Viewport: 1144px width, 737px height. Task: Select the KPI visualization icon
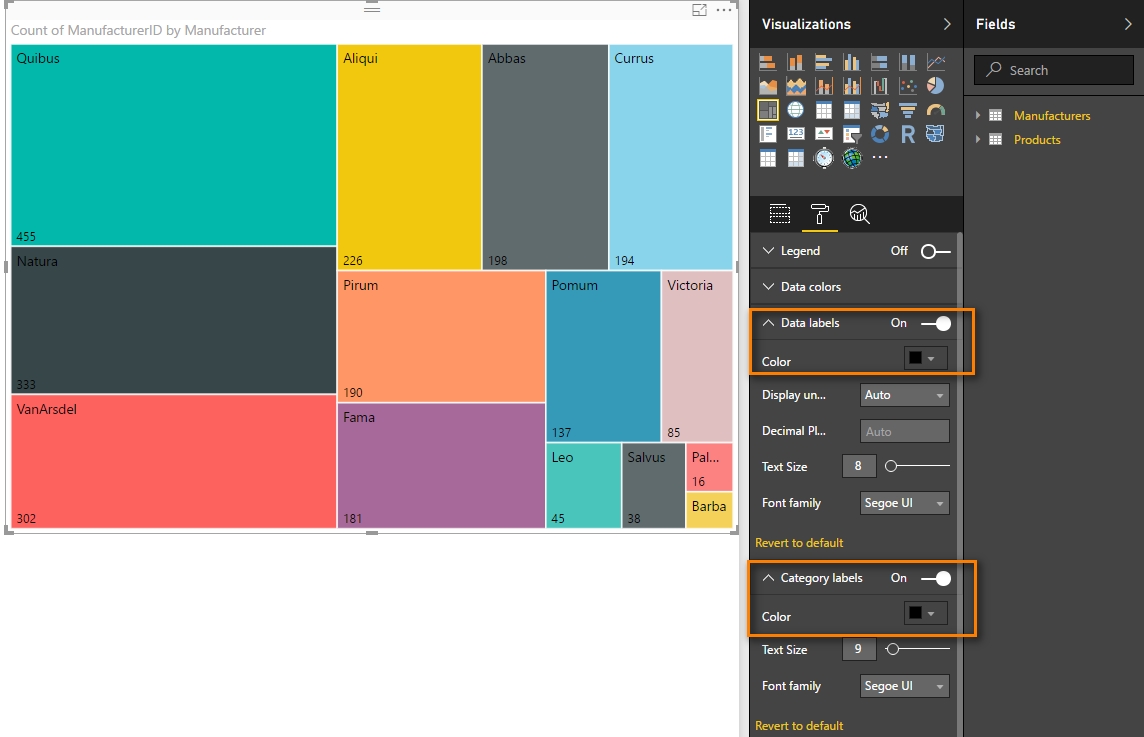click(824, 134)
